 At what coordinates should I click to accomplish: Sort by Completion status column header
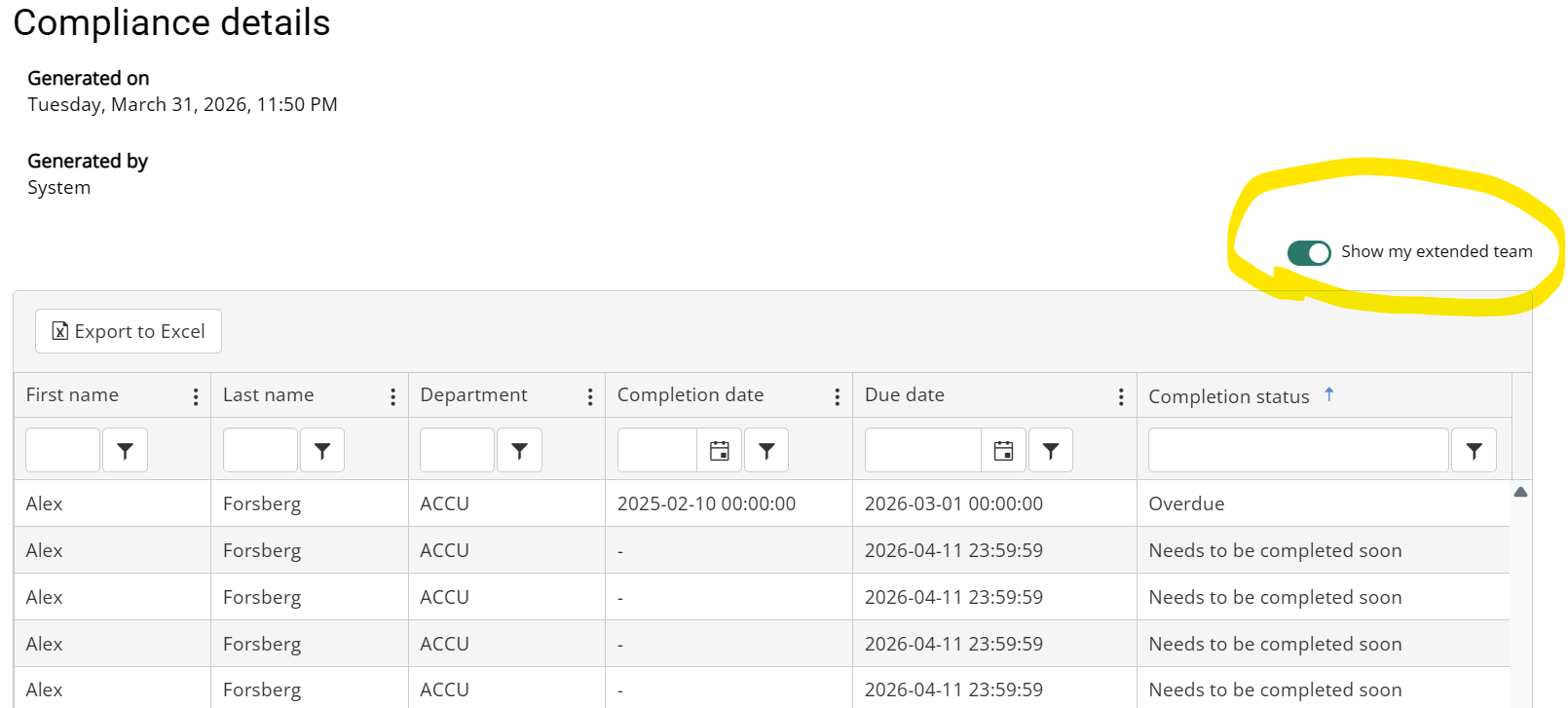point(1228,396)
